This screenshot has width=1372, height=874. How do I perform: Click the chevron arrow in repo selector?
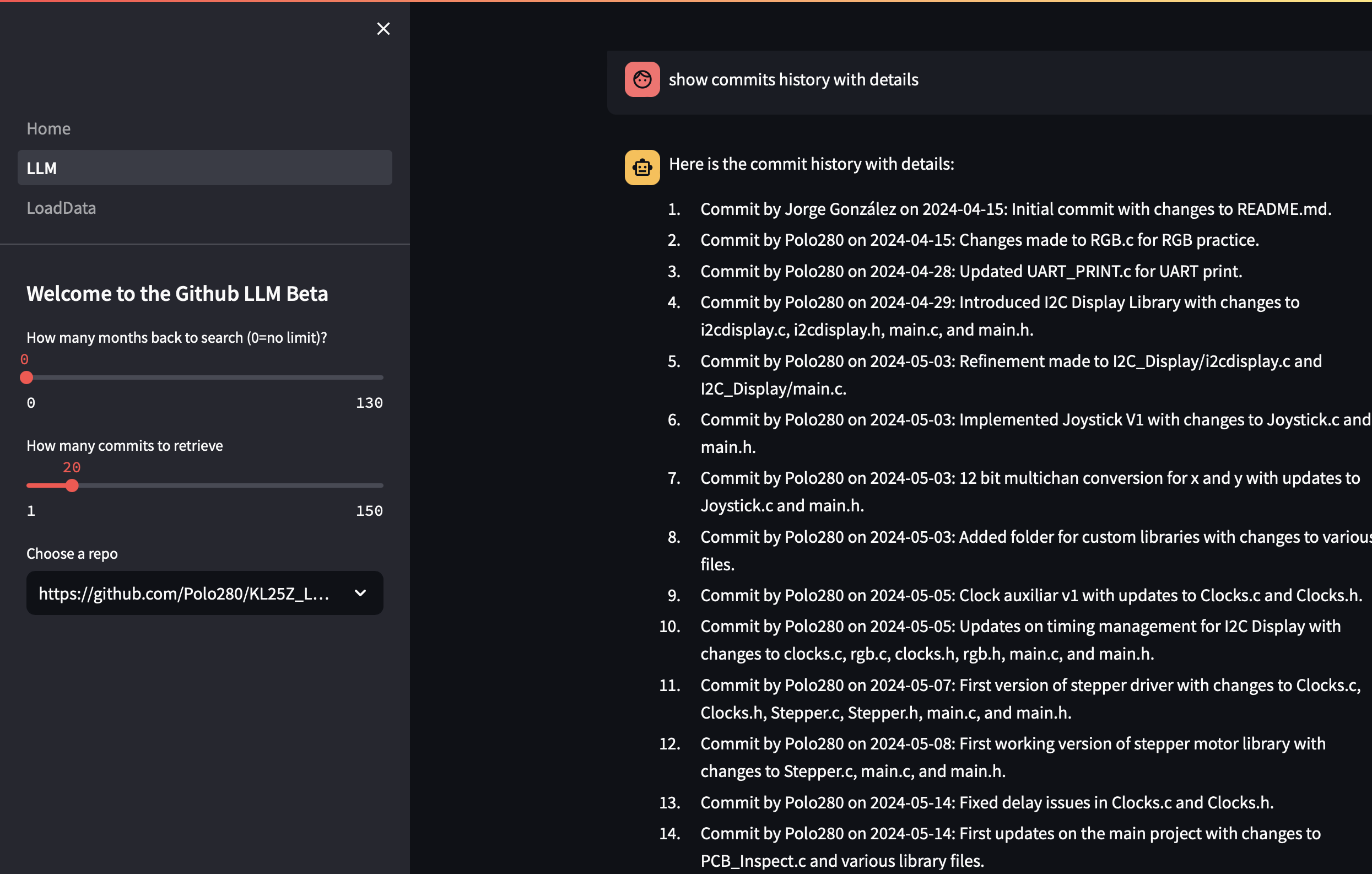tap(360, 592)
